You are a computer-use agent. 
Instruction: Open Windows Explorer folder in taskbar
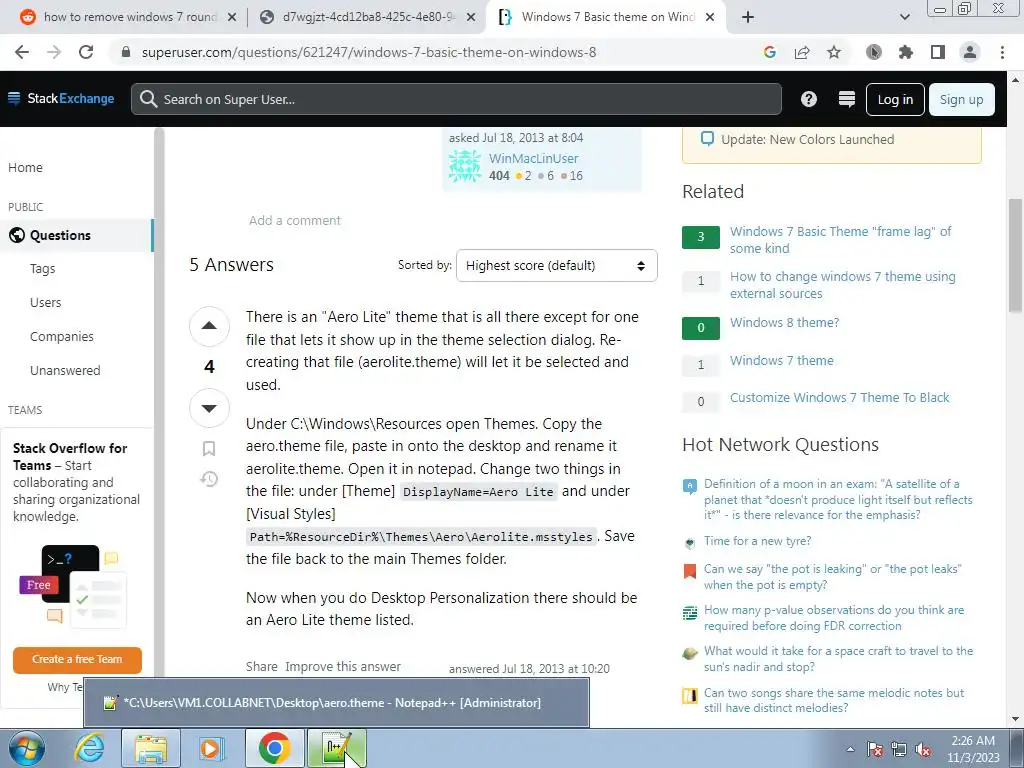pos(151,748)
